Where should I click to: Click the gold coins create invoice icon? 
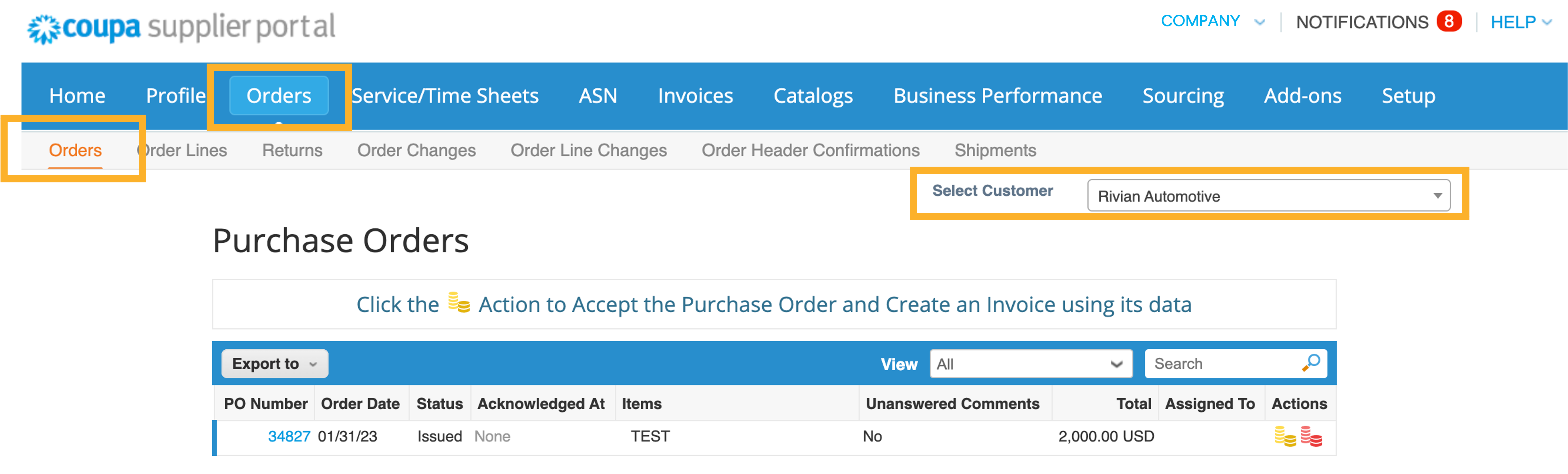[x=1285, y=436]
